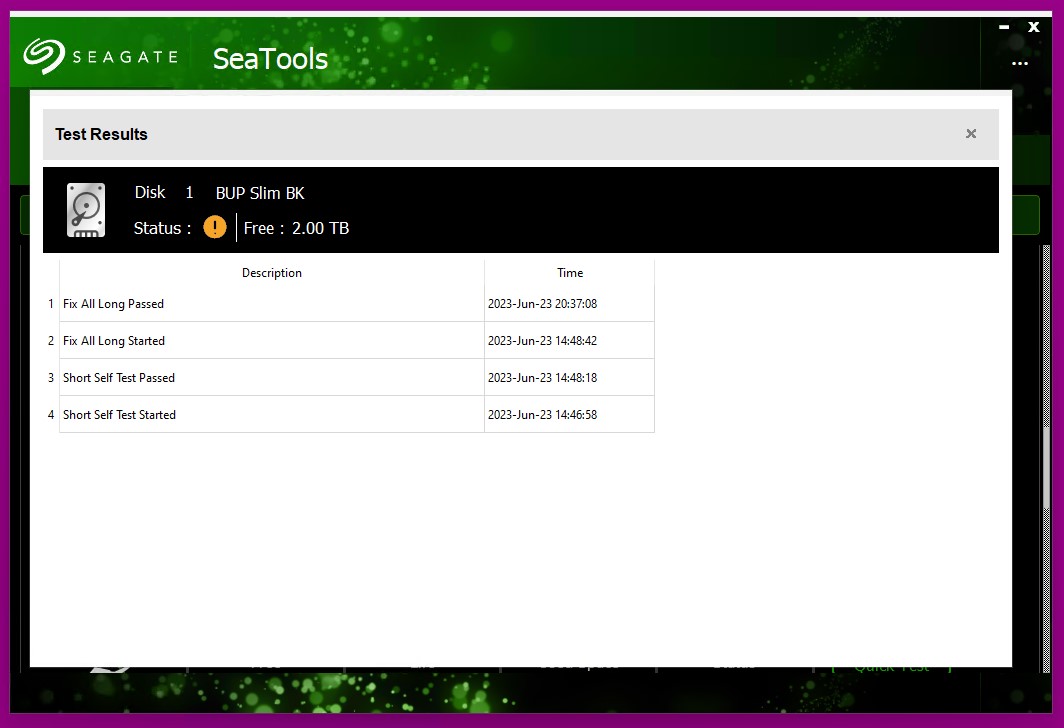Screen dimensions: 1064x728
Task: Click the hard drive icon for Disk 1
Action: [86, 210]
